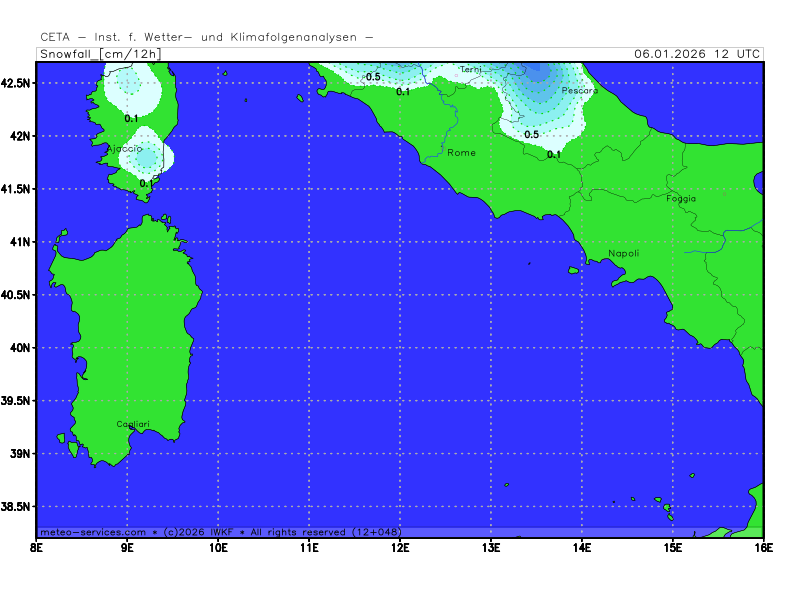Click the 12E longitude axis label
The width and height of the screenshot is (800, 600).
pyautogui.click(x=400, y=548)
